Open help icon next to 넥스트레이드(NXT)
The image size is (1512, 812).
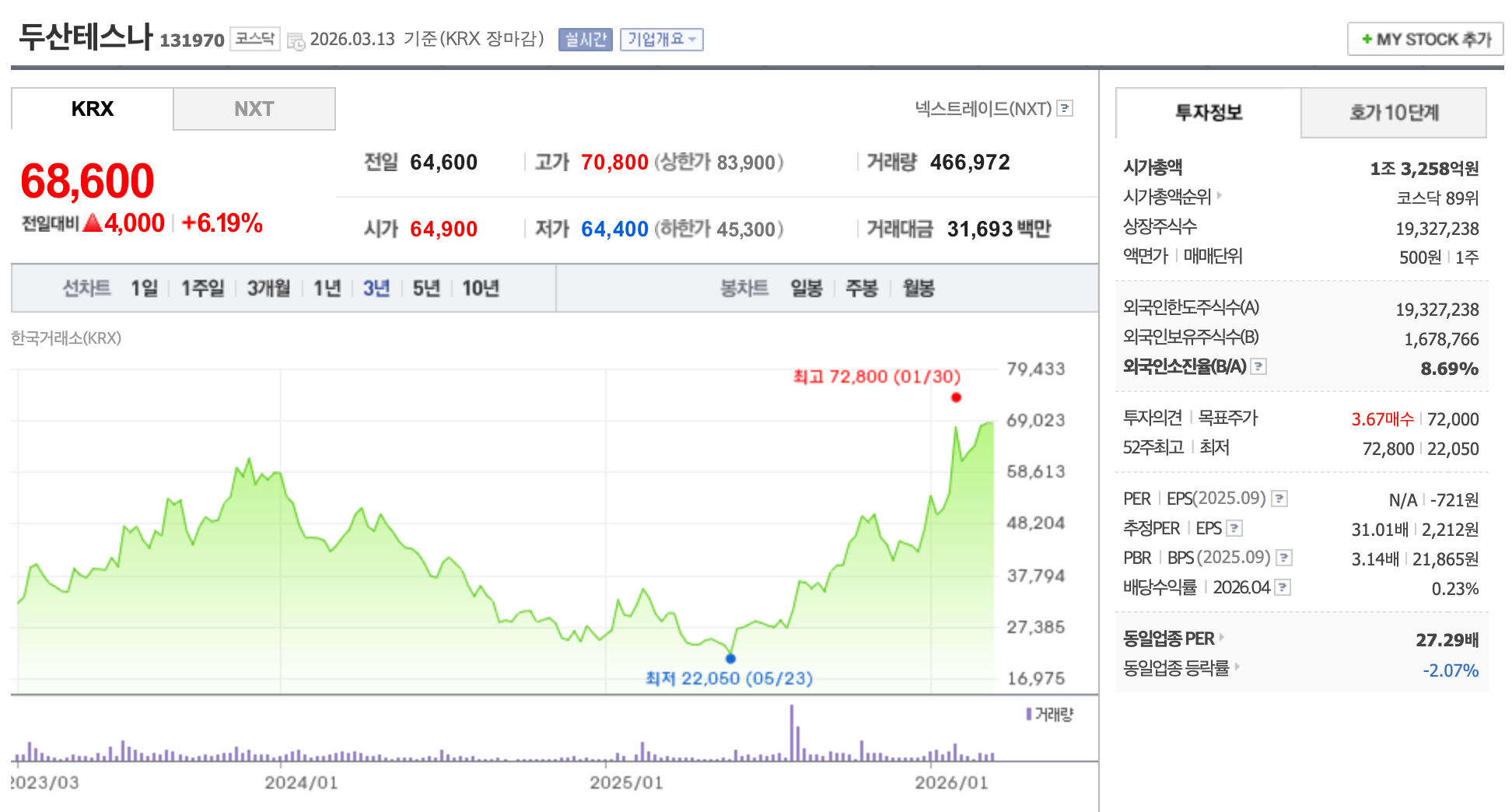point(1066,108)
